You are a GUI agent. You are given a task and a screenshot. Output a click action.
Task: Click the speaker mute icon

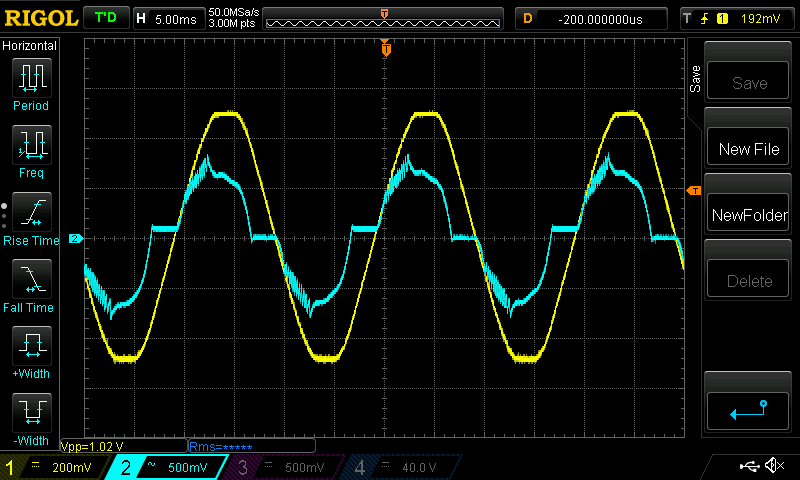click(773, 466)
